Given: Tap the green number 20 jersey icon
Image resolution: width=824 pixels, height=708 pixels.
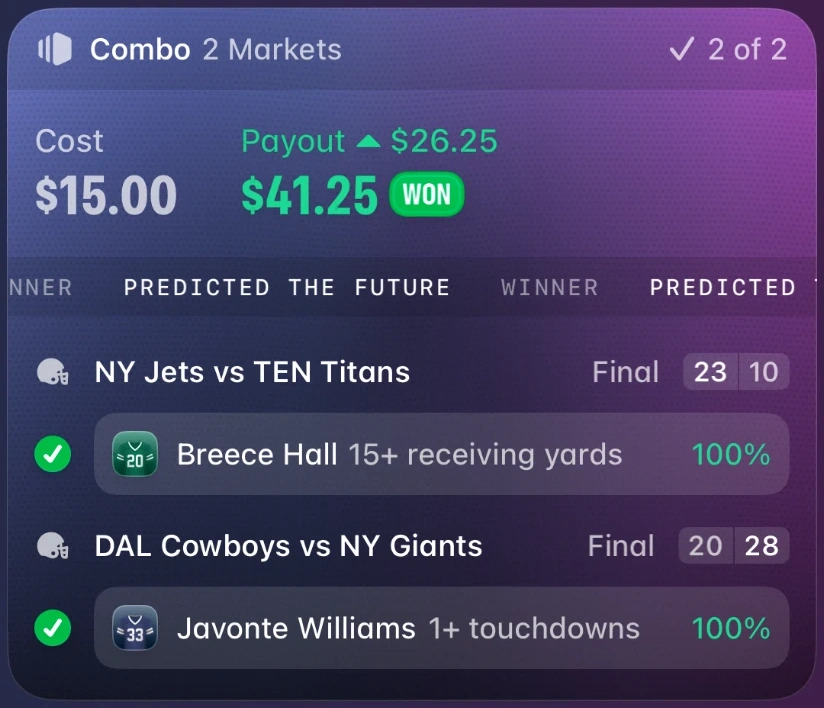Looking at the screenshot, I should pyautogui.click(x=135, y=454).
